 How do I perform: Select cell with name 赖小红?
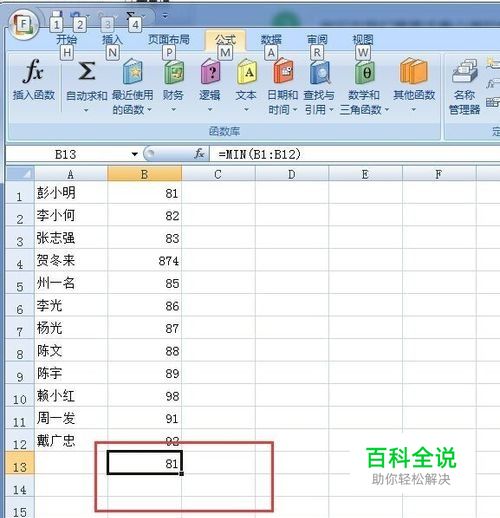pyautogui.click(x=71, y=395)
